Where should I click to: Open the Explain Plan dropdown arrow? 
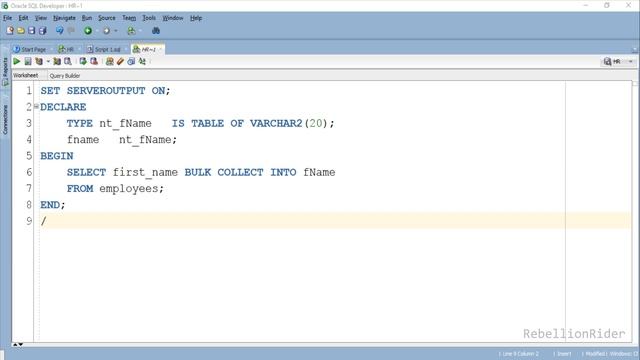point(48,62)
